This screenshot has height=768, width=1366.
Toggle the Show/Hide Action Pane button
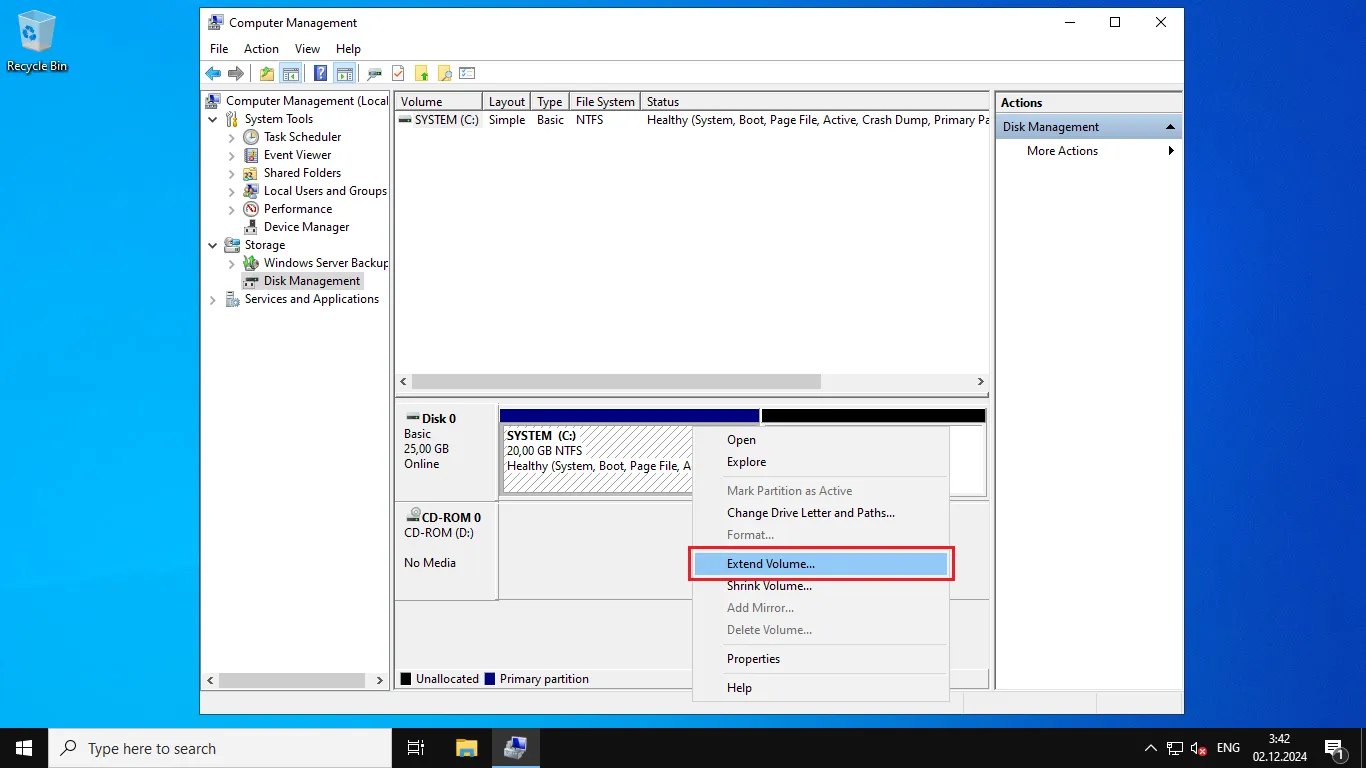[x=344, y=73]
